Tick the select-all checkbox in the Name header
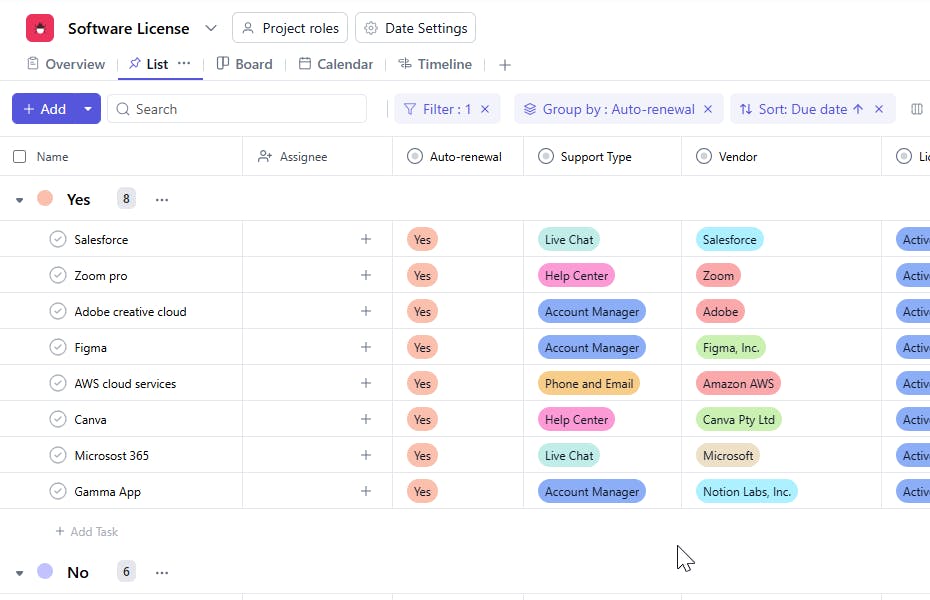Screen dimensions: 930x600 pos(20,157)
